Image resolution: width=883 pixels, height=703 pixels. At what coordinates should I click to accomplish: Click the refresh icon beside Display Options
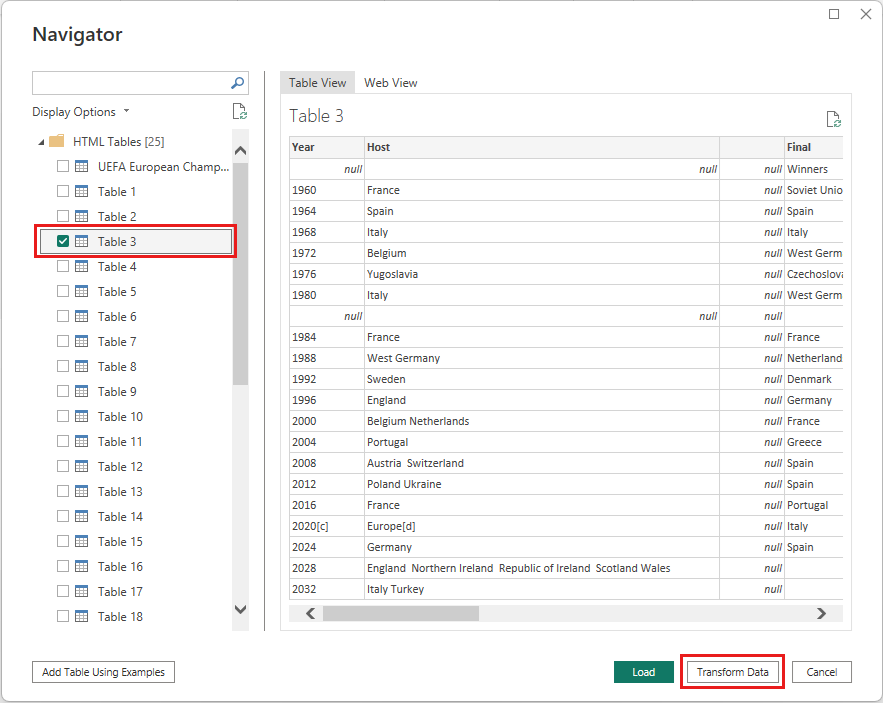point(239,112)
